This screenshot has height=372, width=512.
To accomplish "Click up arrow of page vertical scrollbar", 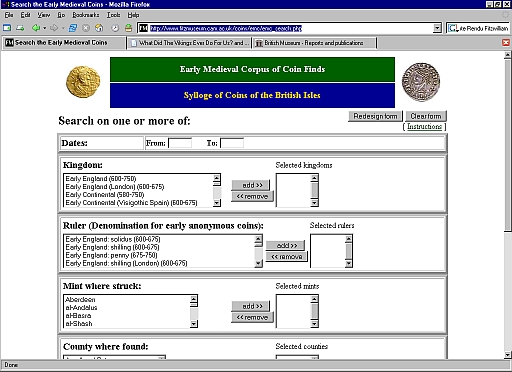I will pos(508,55).
